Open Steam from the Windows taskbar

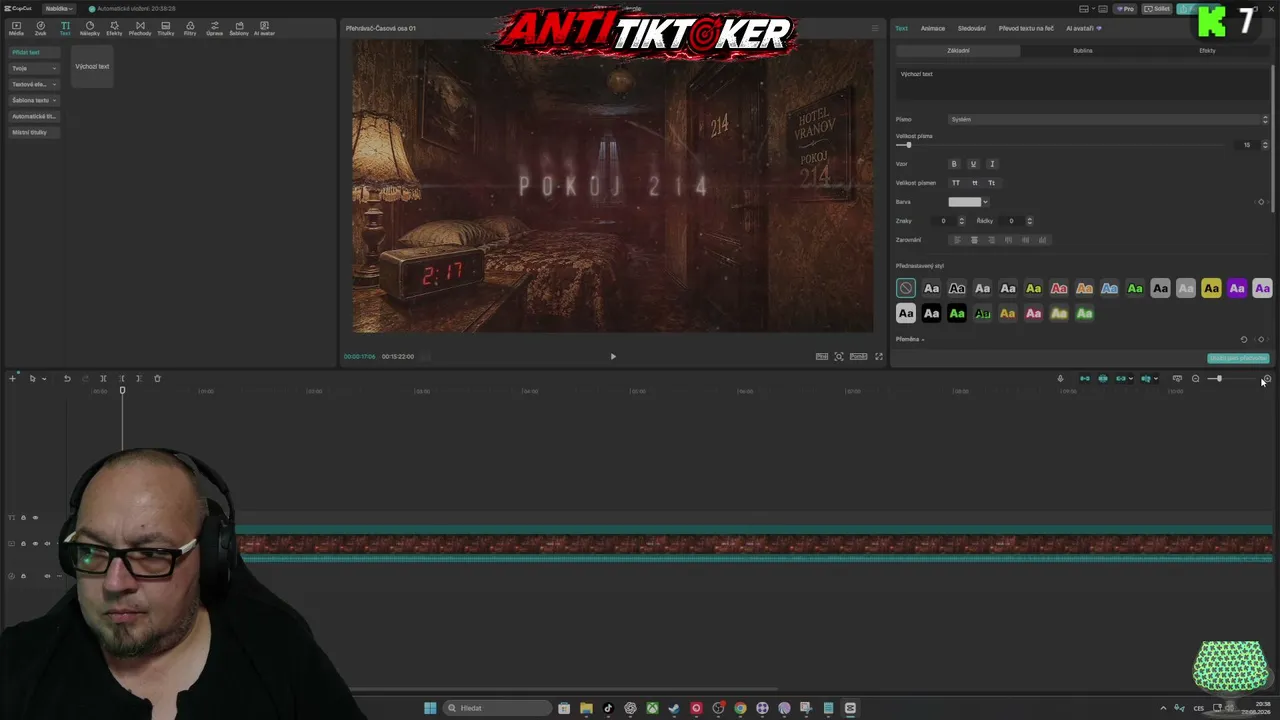click(674, 708)
